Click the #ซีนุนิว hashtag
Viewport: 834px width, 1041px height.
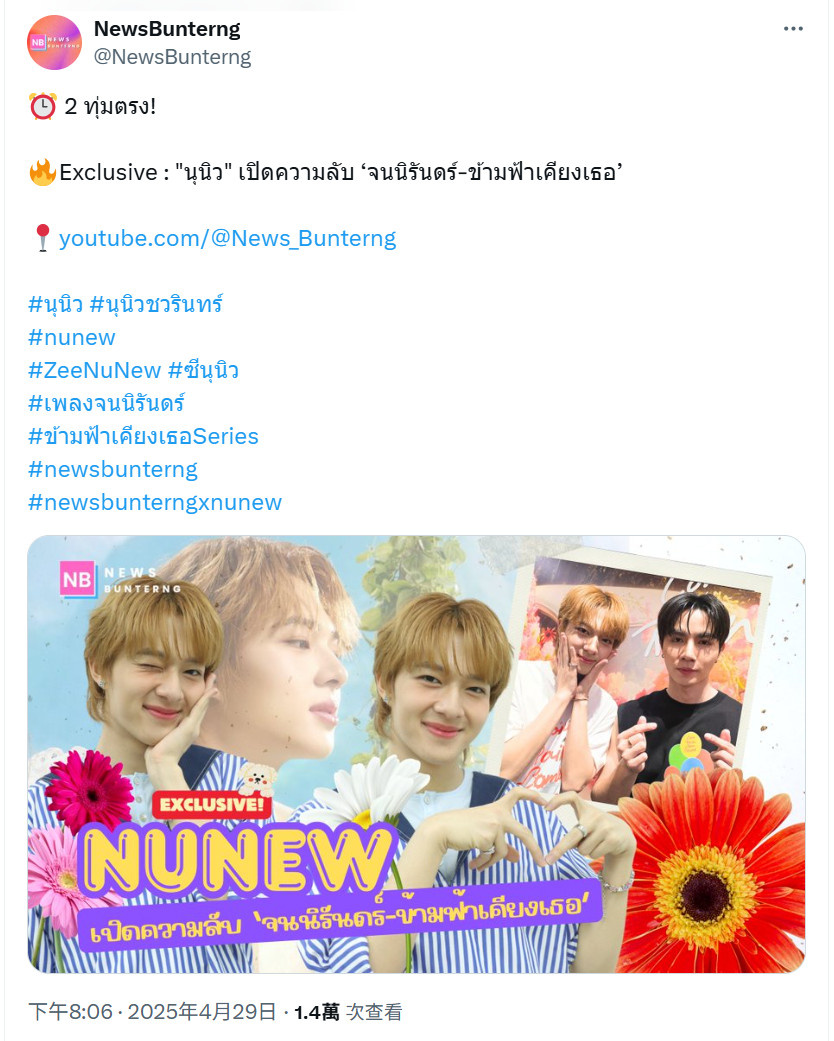pos(203,370)
